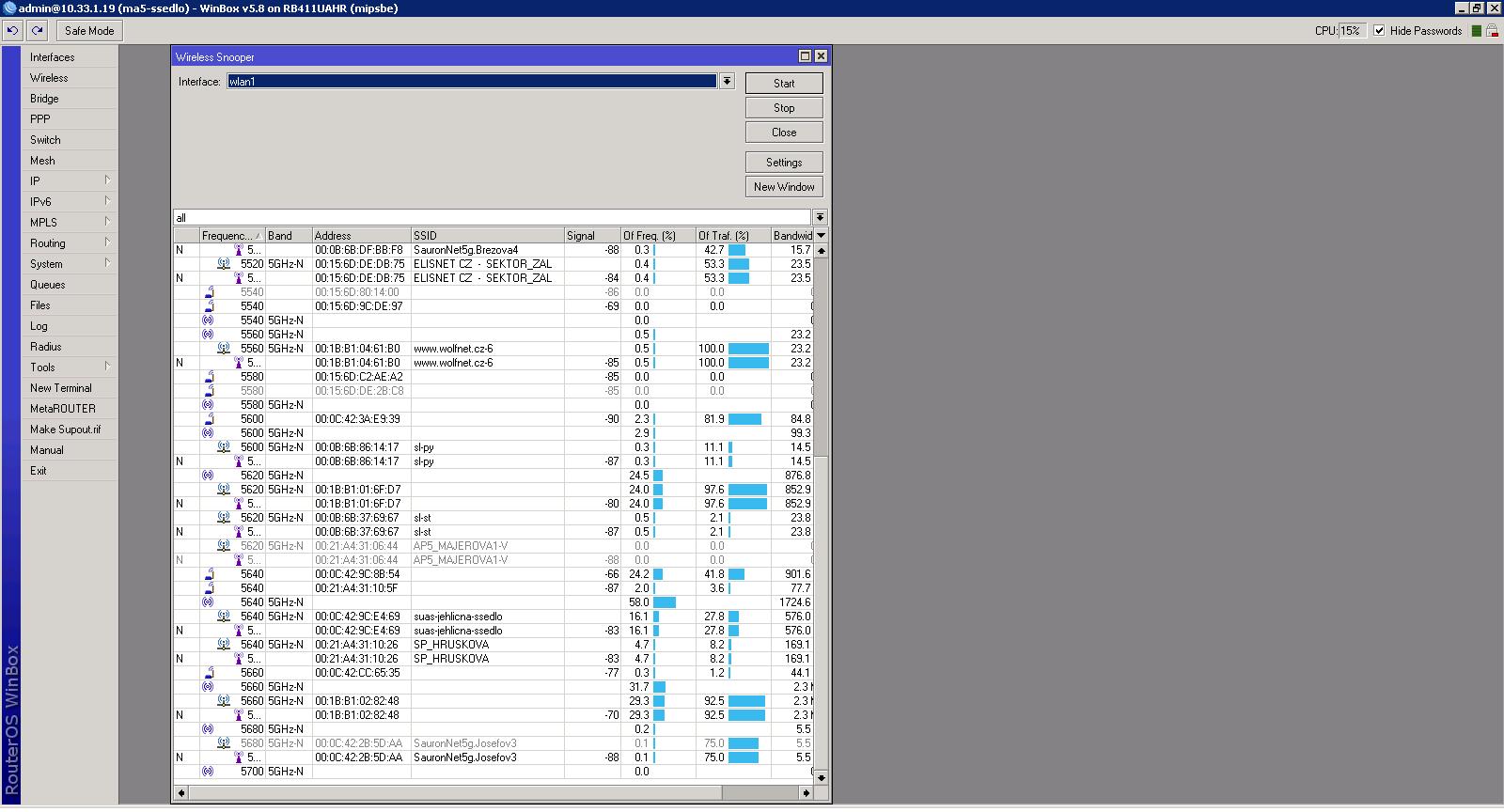The height and width of the screenshot is (812, 1504).
Task: Click network icon of 5640 SP_HRUSKOVA row
Action: tap(224, 645)
